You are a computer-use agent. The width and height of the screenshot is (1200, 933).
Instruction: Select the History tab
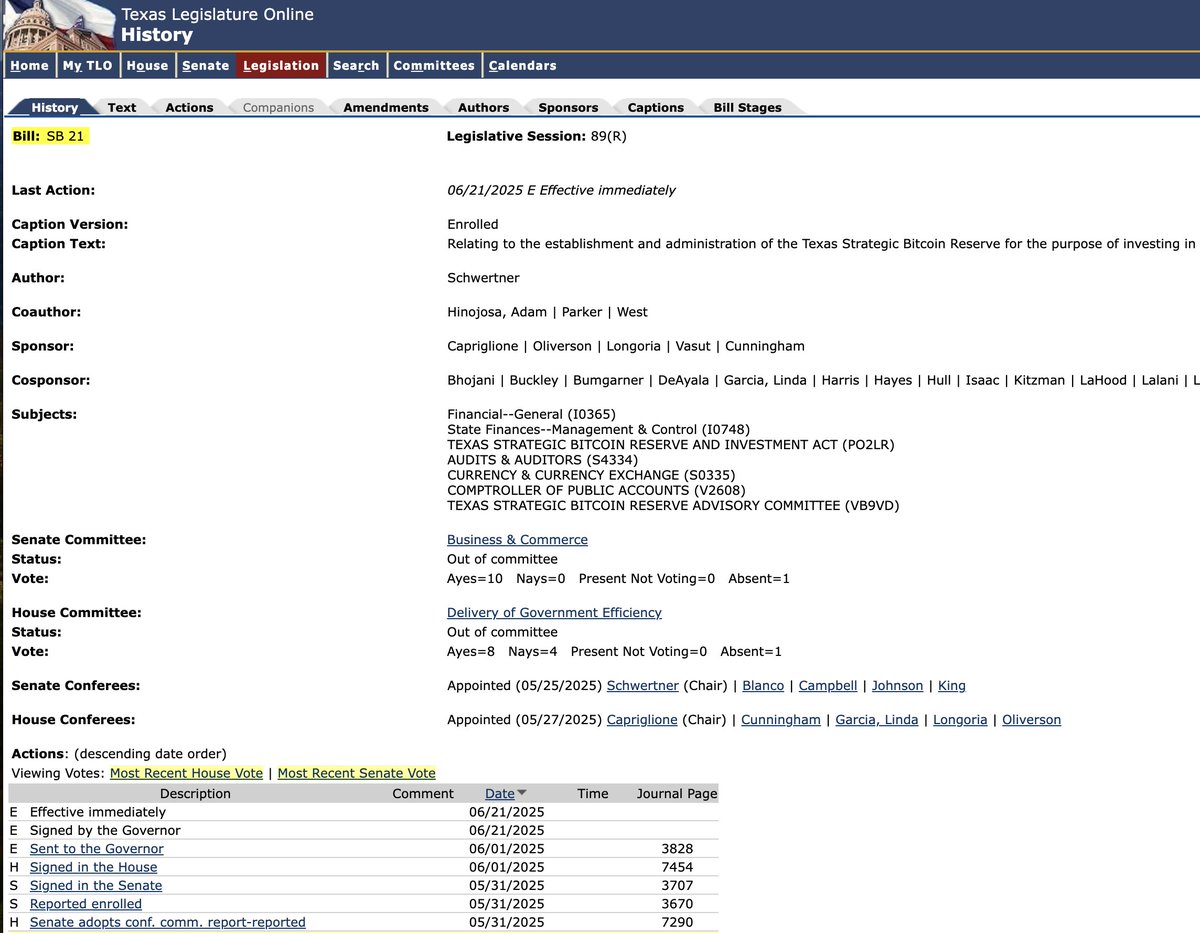pyautogui.click(x=55, y=107)
